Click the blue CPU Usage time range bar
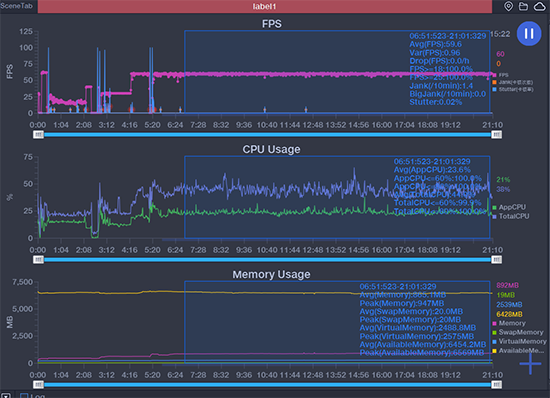550x398 pixels. (267, 259)
